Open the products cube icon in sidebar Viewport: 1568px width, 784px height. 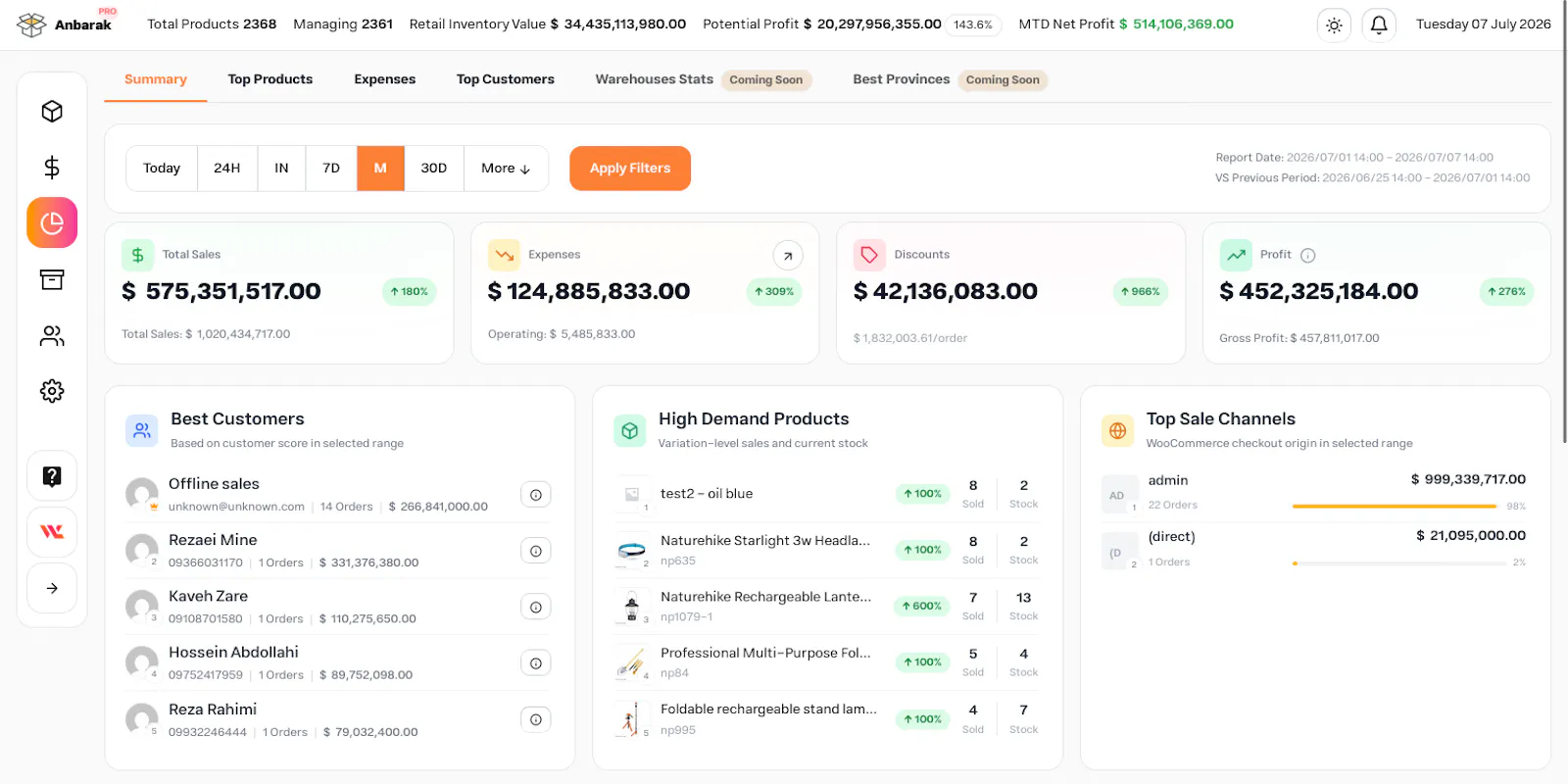(52, 111)
